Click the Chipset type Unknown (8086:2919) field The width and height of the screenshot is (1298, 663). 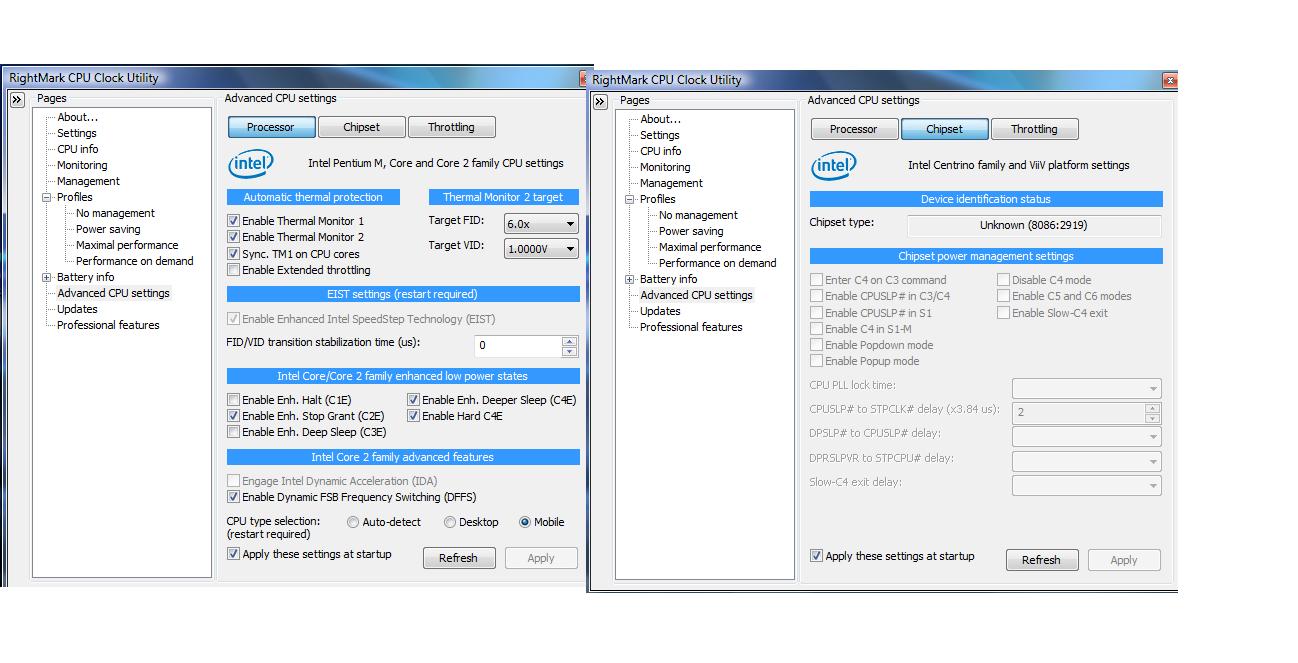[1034, 226]
